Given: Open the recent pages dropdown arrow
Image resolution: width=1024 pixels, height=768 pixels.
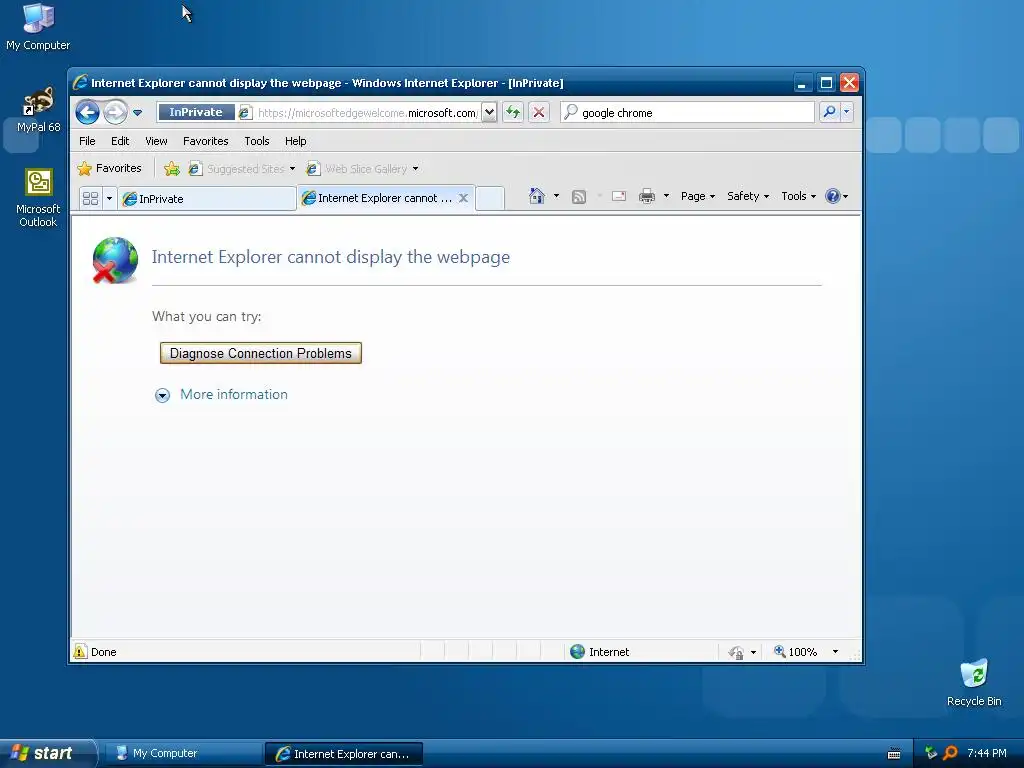Looking at the screenshot, I should (138, 112).
